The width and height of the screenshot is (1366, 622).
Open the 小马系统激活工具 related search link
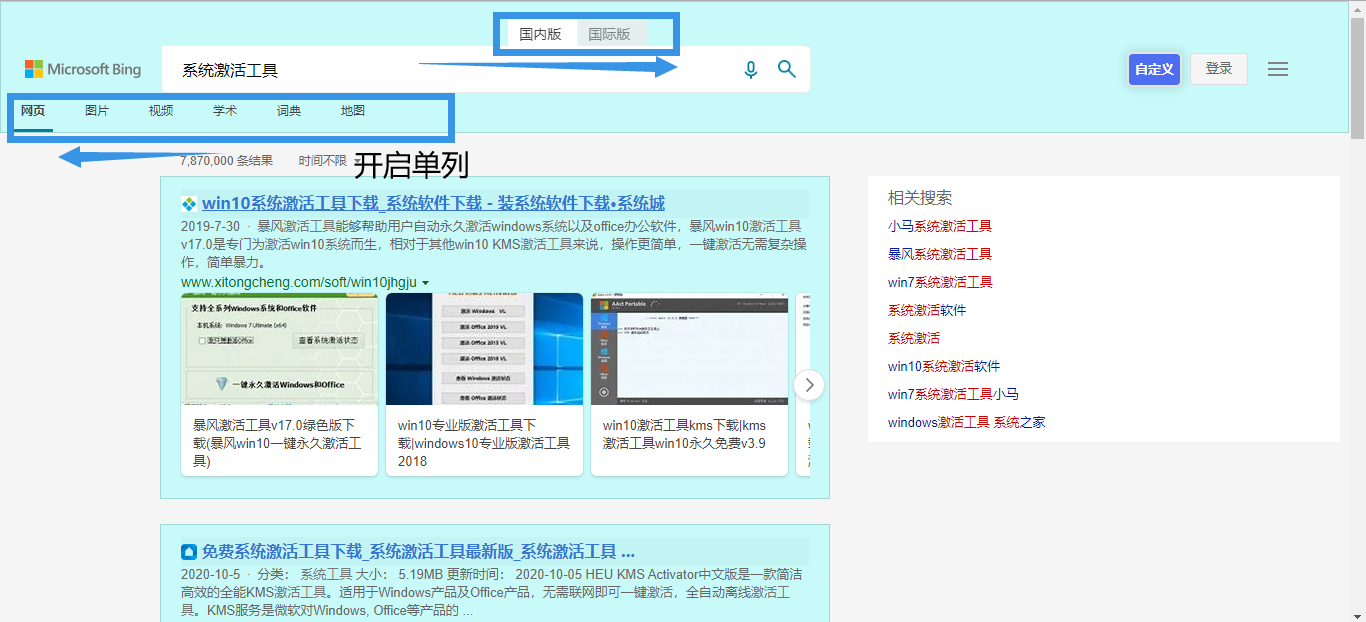(x=941, y=225)
